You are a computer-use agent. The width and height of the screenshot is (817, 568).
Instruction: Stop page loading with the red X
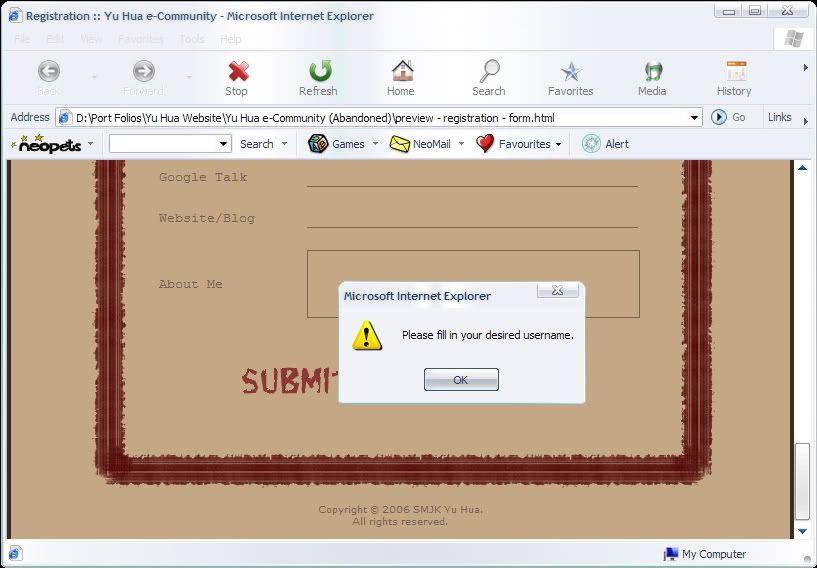click(x=238, y=71)
